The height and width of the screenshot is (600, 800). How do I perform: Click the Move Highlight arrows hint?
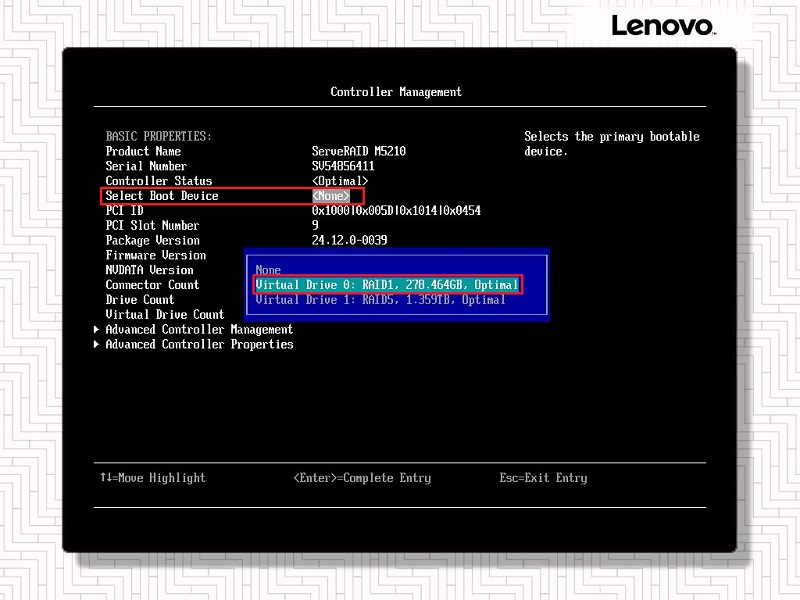[x=152, y=478]
